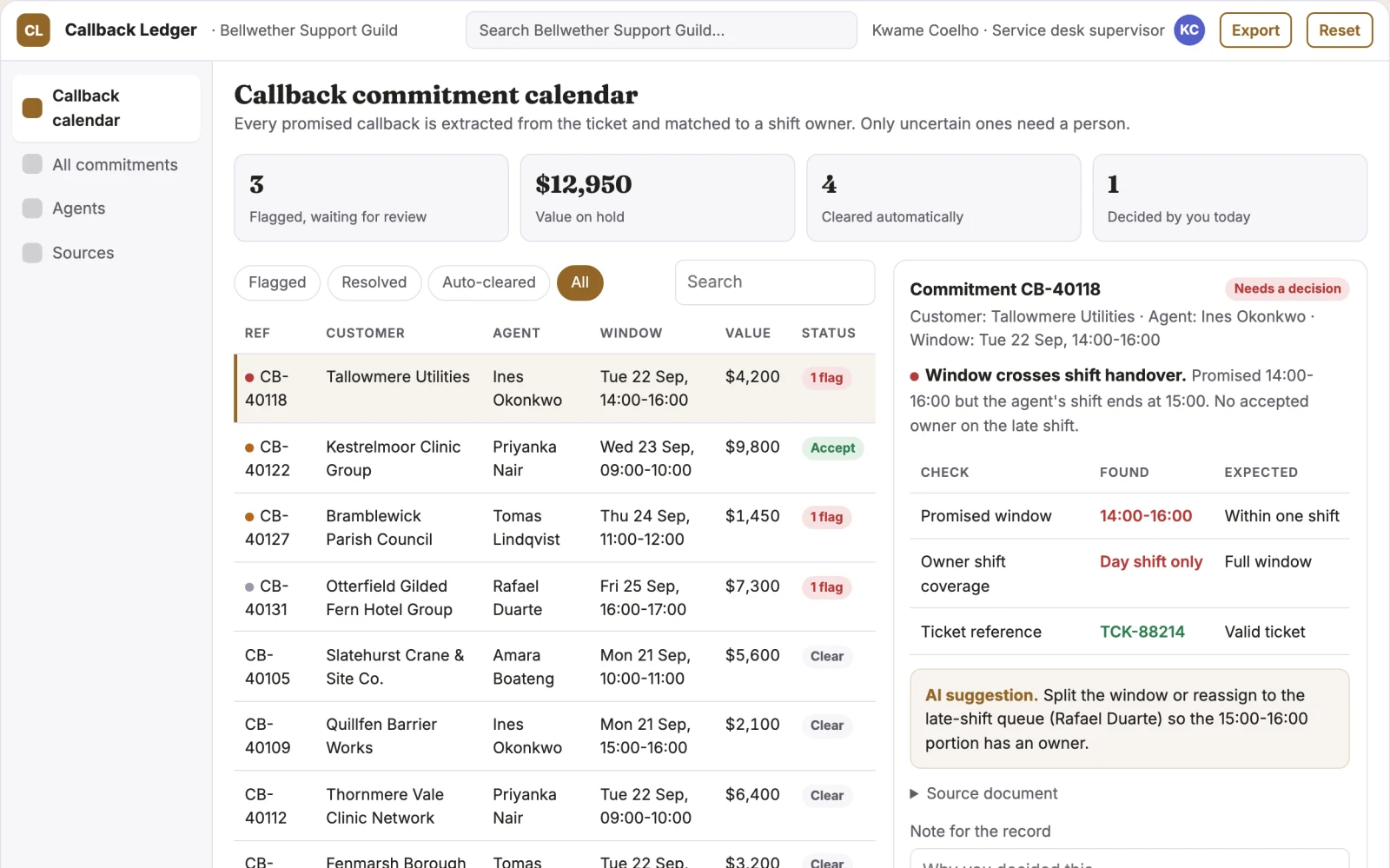The height and width of the screenshot is (868, 1390).
Task: Click the $12,950 Value on hold card
Action: 658,198
